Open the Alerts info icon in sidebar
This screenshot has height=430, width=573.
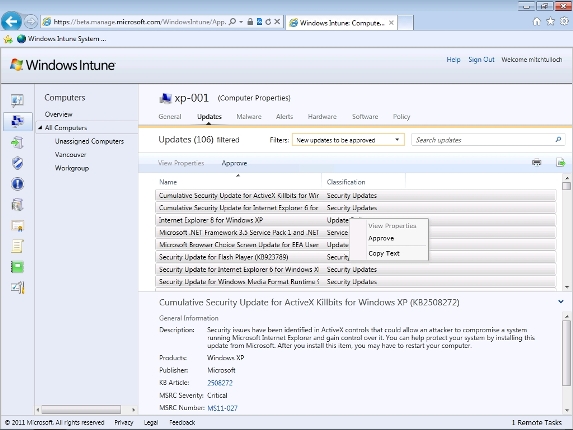click(x=17, y=184)
